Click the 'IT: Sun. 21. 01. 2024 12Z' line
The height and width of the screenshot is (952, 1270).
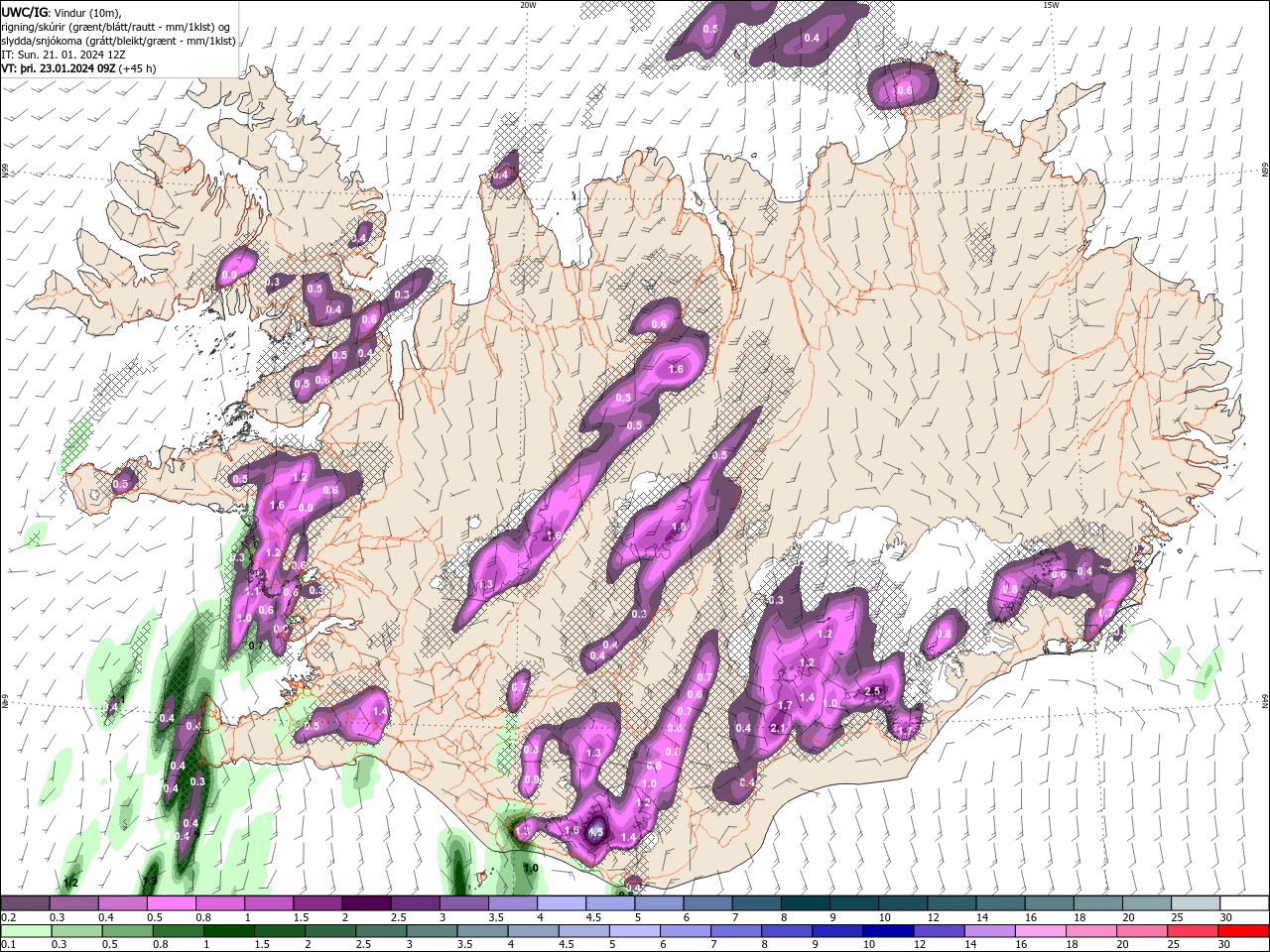pyautogui.click(x=63, y=55)
